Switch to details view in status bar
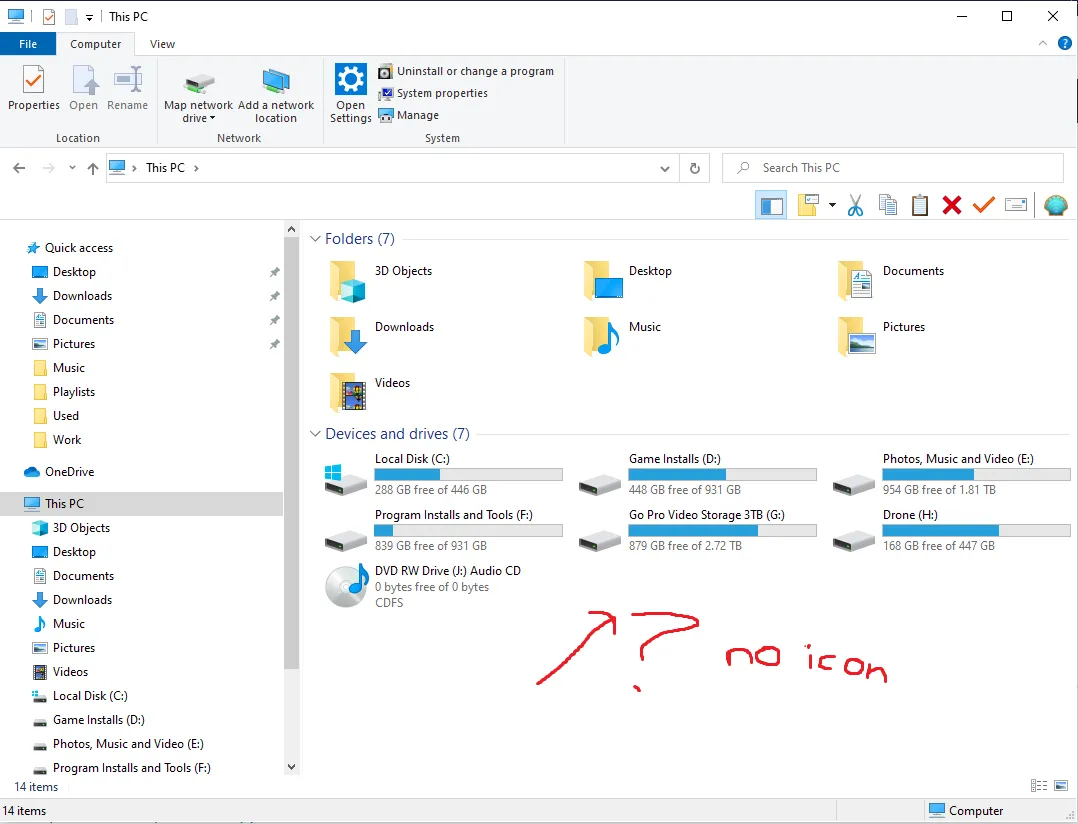Screen dimensions: 1078x824 click(x=1039, y=786)
